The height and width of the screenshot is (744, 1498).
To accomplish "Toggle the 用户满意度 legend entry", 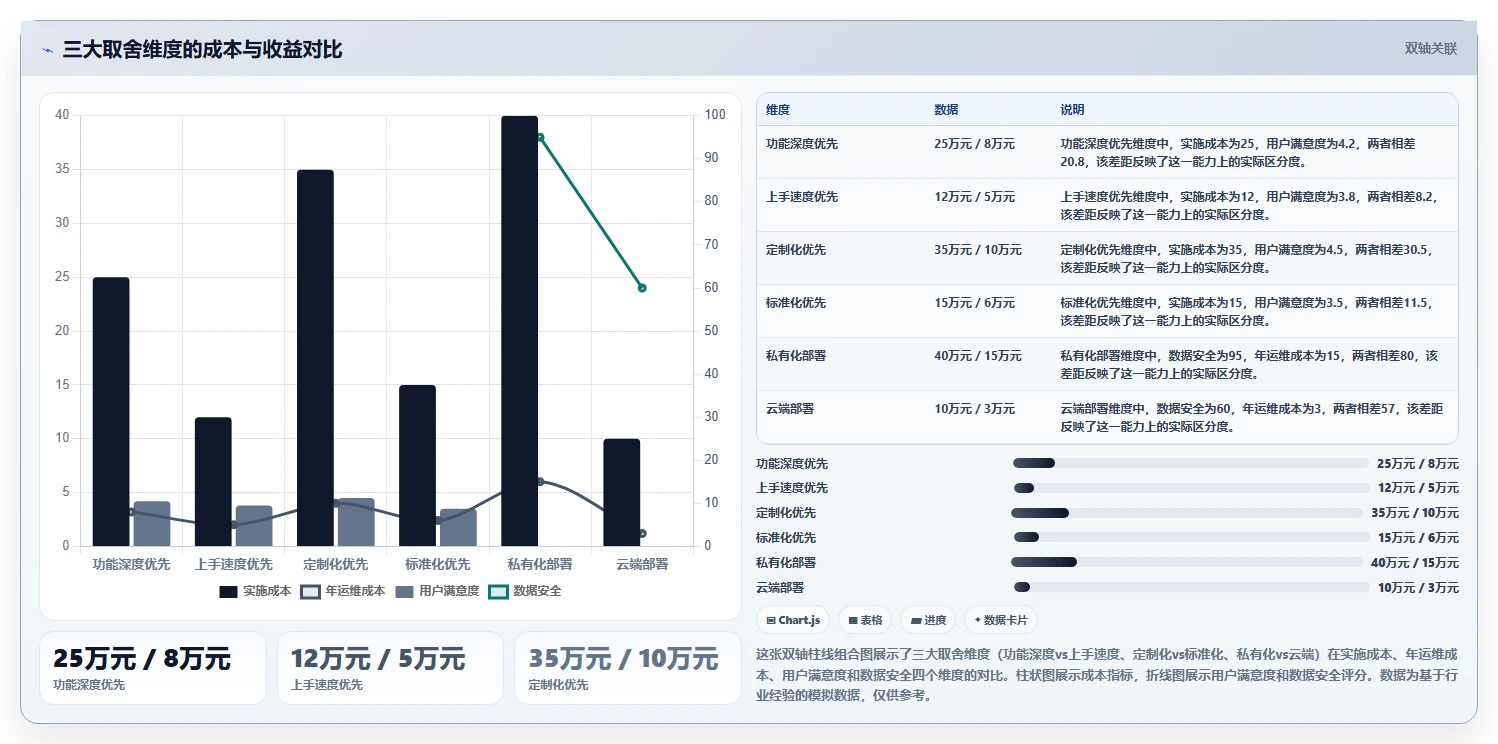I will (x=437, y=591).
